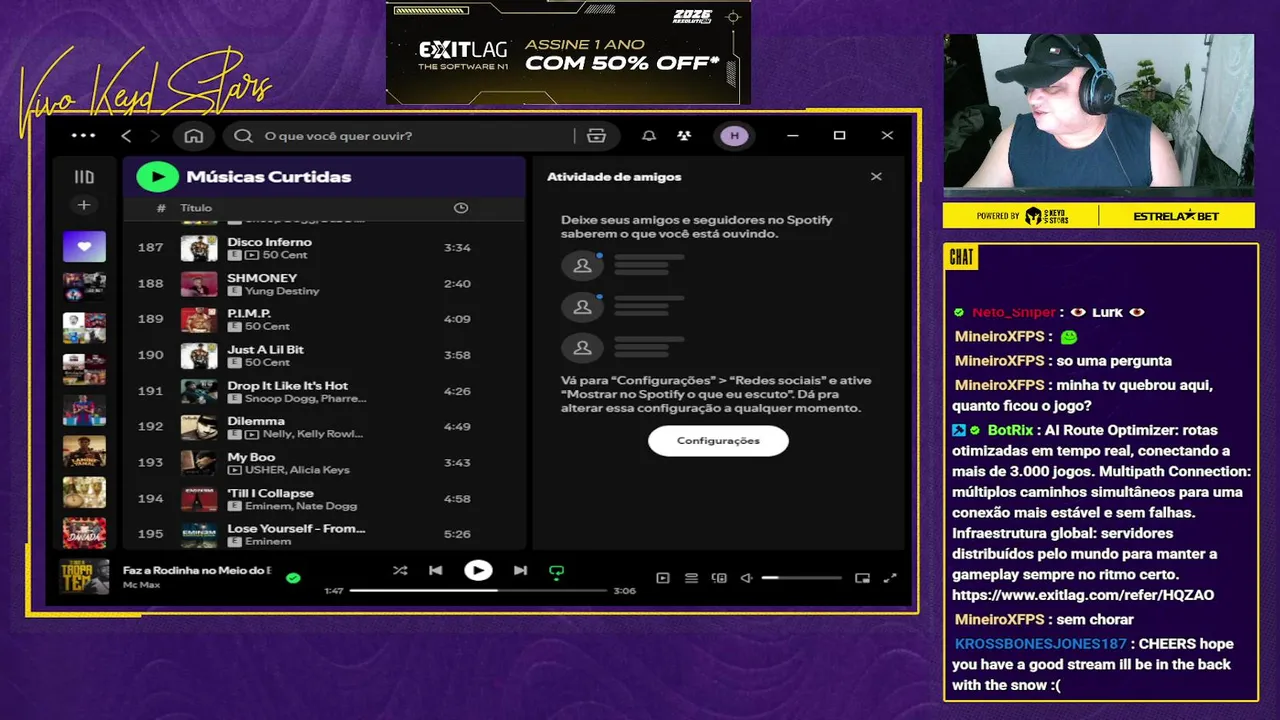The image size is (1280, 720).
Task: Open the Now Playing view
Action: tap(662, 578)
